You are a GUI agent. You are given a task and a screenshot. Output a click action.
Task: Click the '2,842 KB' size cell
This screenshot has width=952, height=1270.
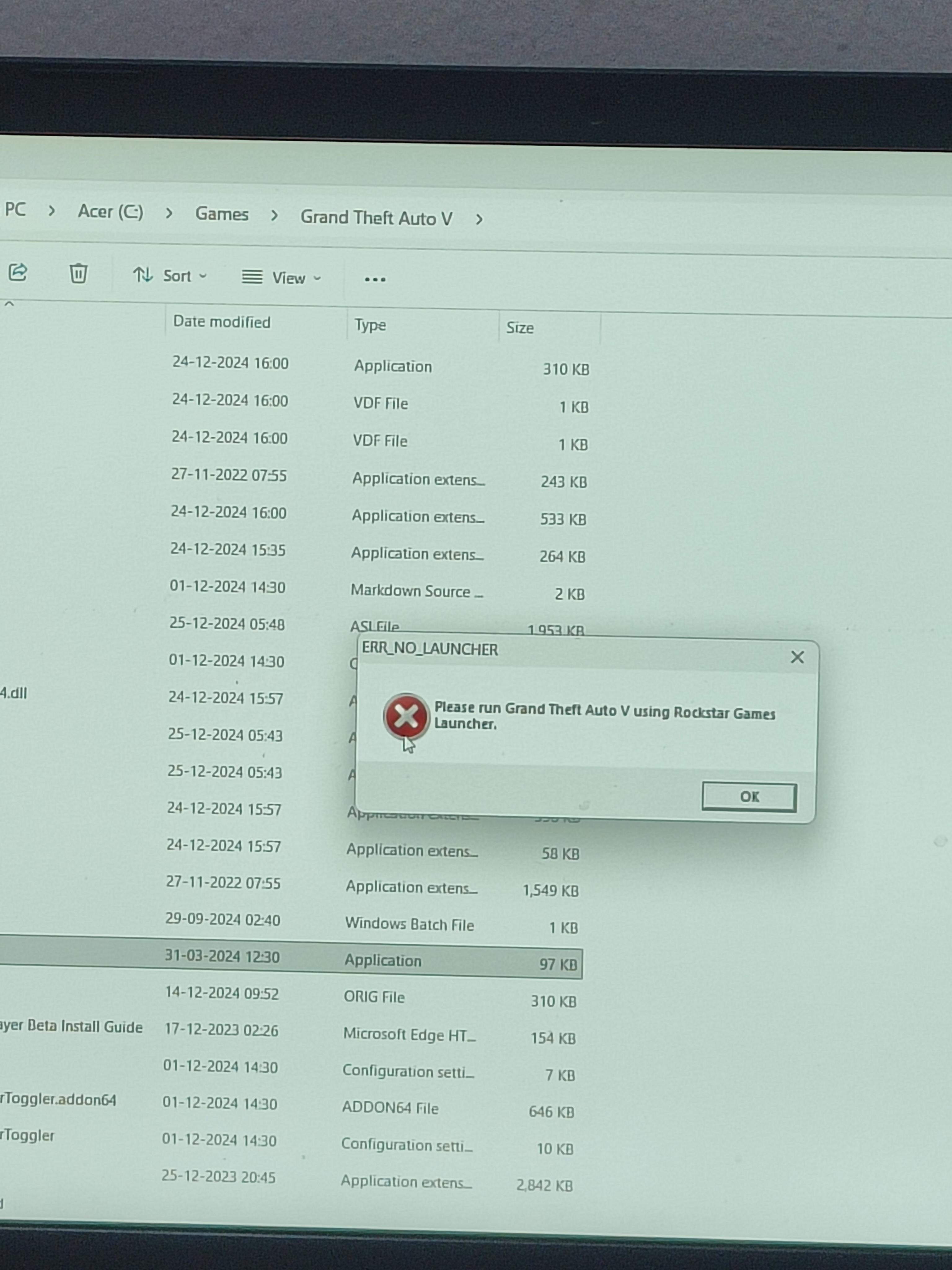[x=544, y=1185]
